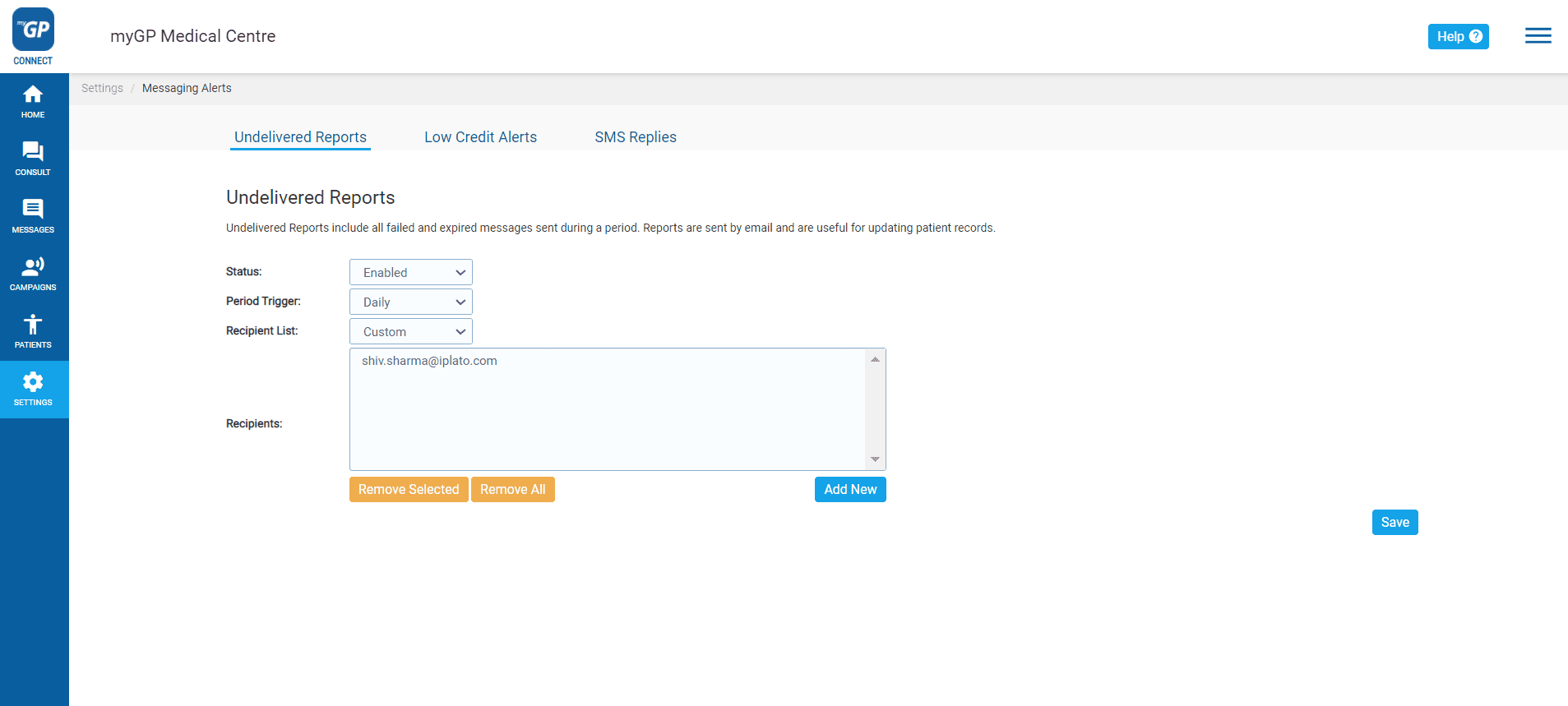Viewport: 1568px width, 706px height.
Task: Select the Undelivered Reports tab
Action: [300, 137]
